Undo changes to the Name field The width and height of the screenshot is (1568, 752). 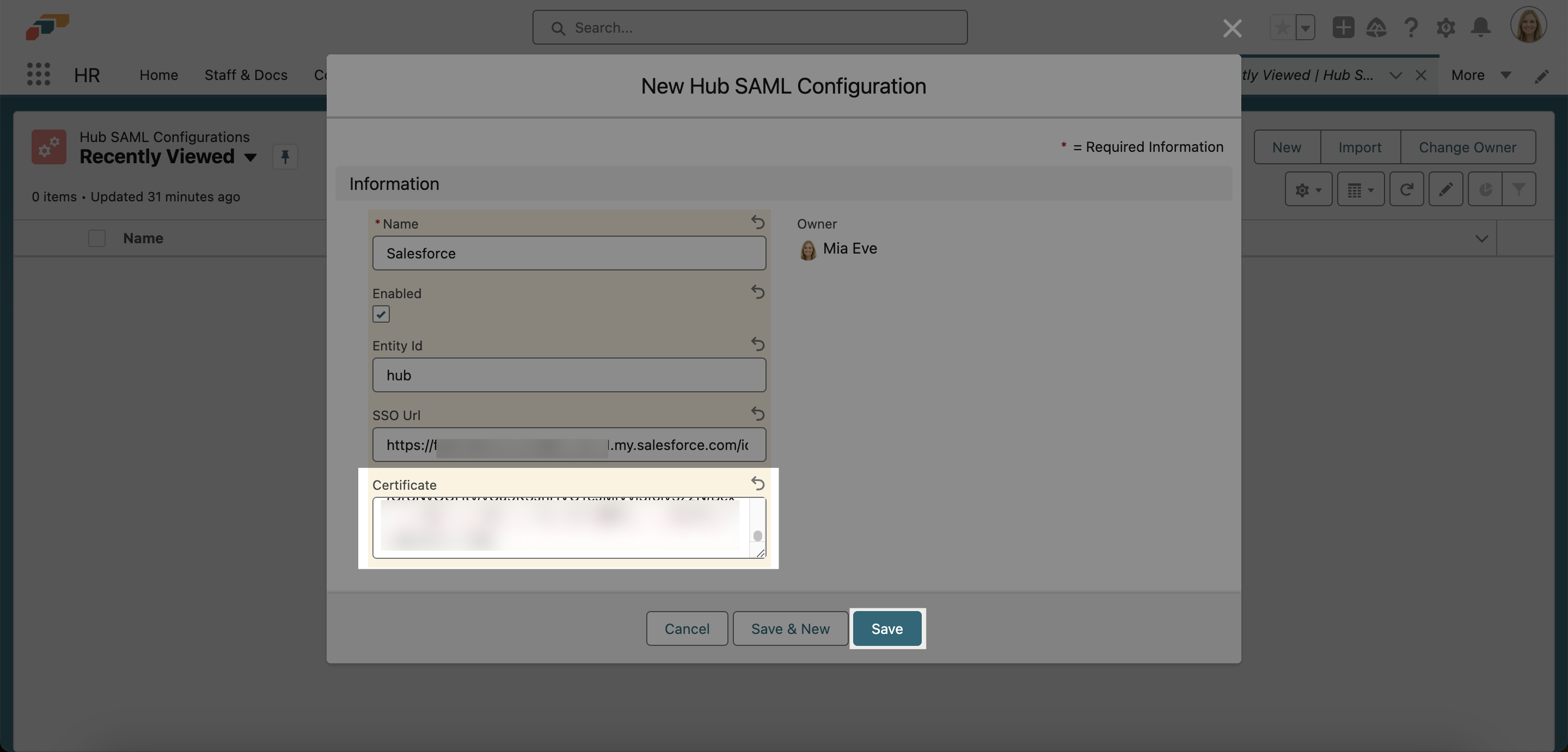757,222
